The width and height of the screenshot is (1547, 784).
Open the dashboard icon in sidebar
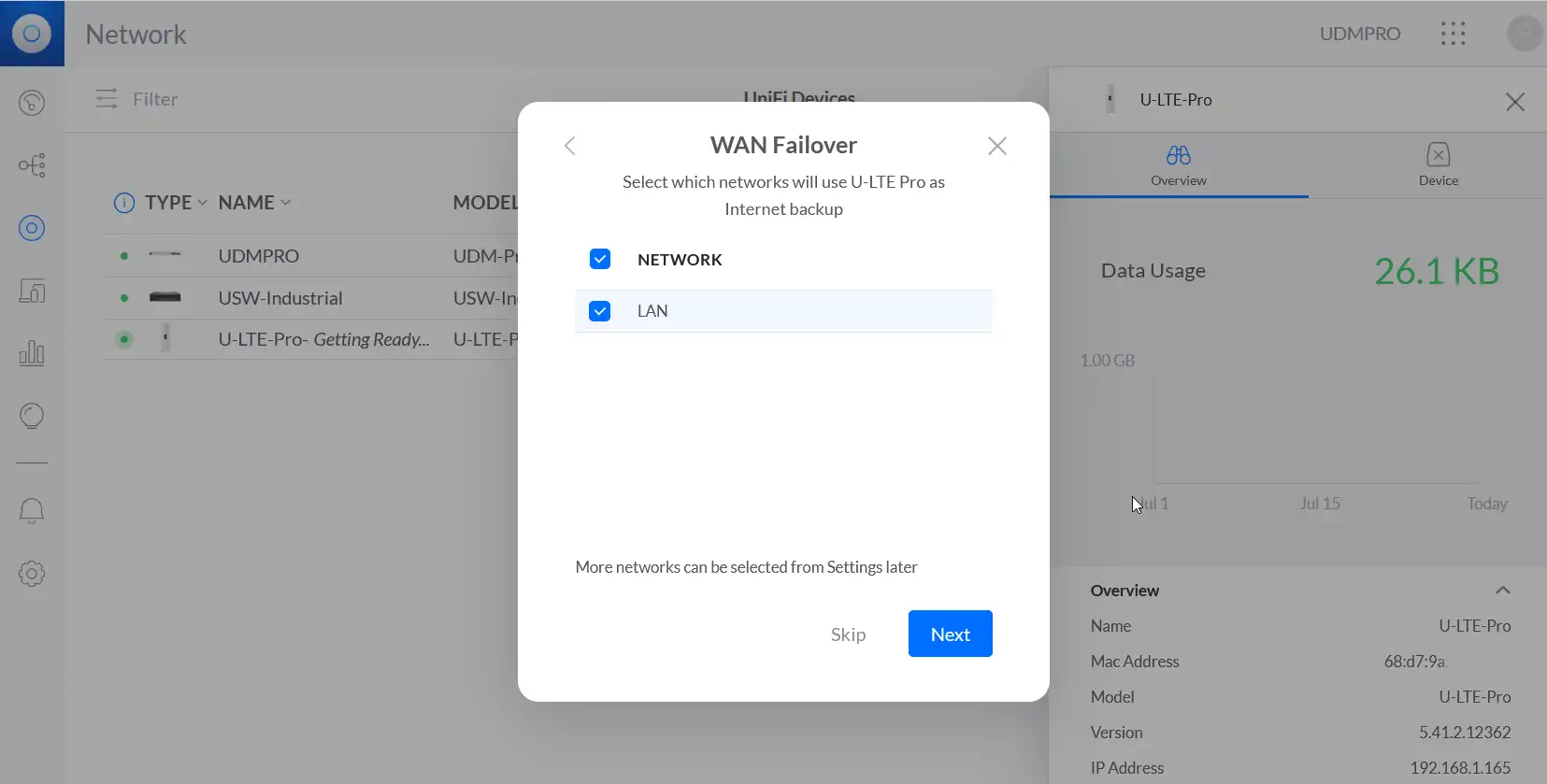click(32, 102)
